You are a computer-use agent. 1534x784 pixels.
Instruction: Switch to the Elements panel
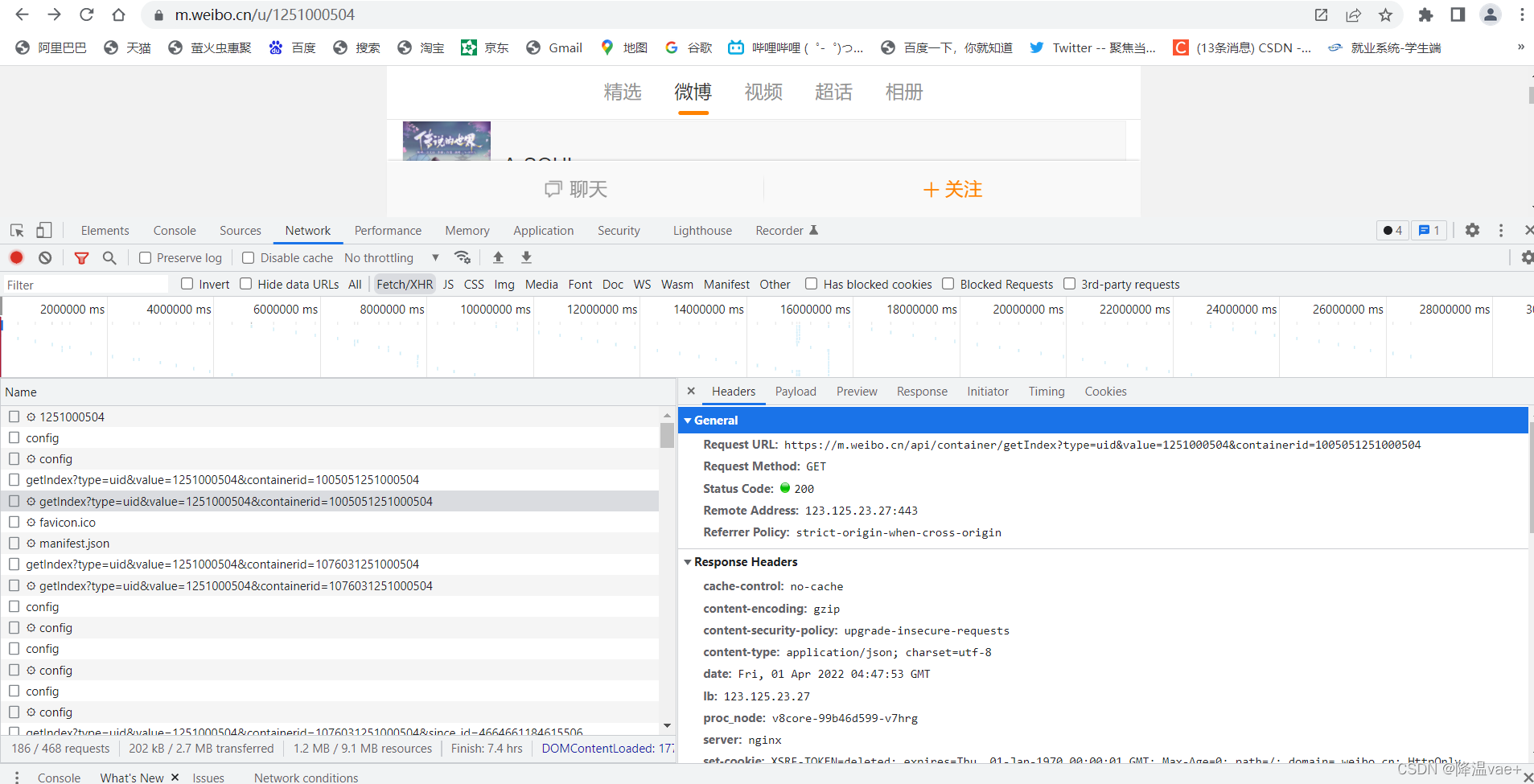click(x=105, y=231)
